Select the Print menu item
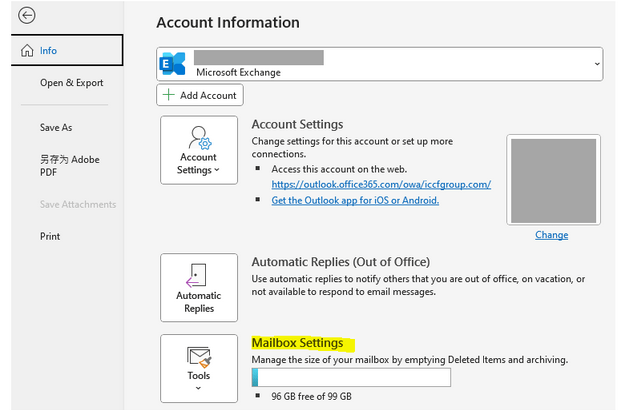The height and width of the screenshot is (410, 636). (x=50, y=237)
